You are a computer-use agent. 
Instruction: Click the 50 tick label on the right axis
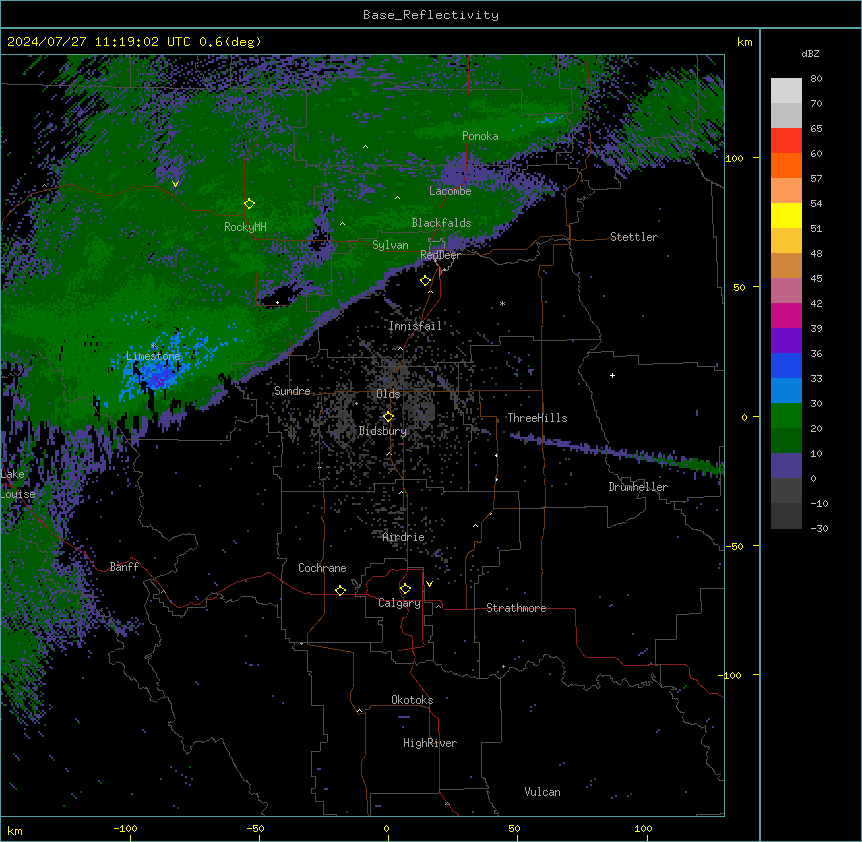click(x=739, y=287)
